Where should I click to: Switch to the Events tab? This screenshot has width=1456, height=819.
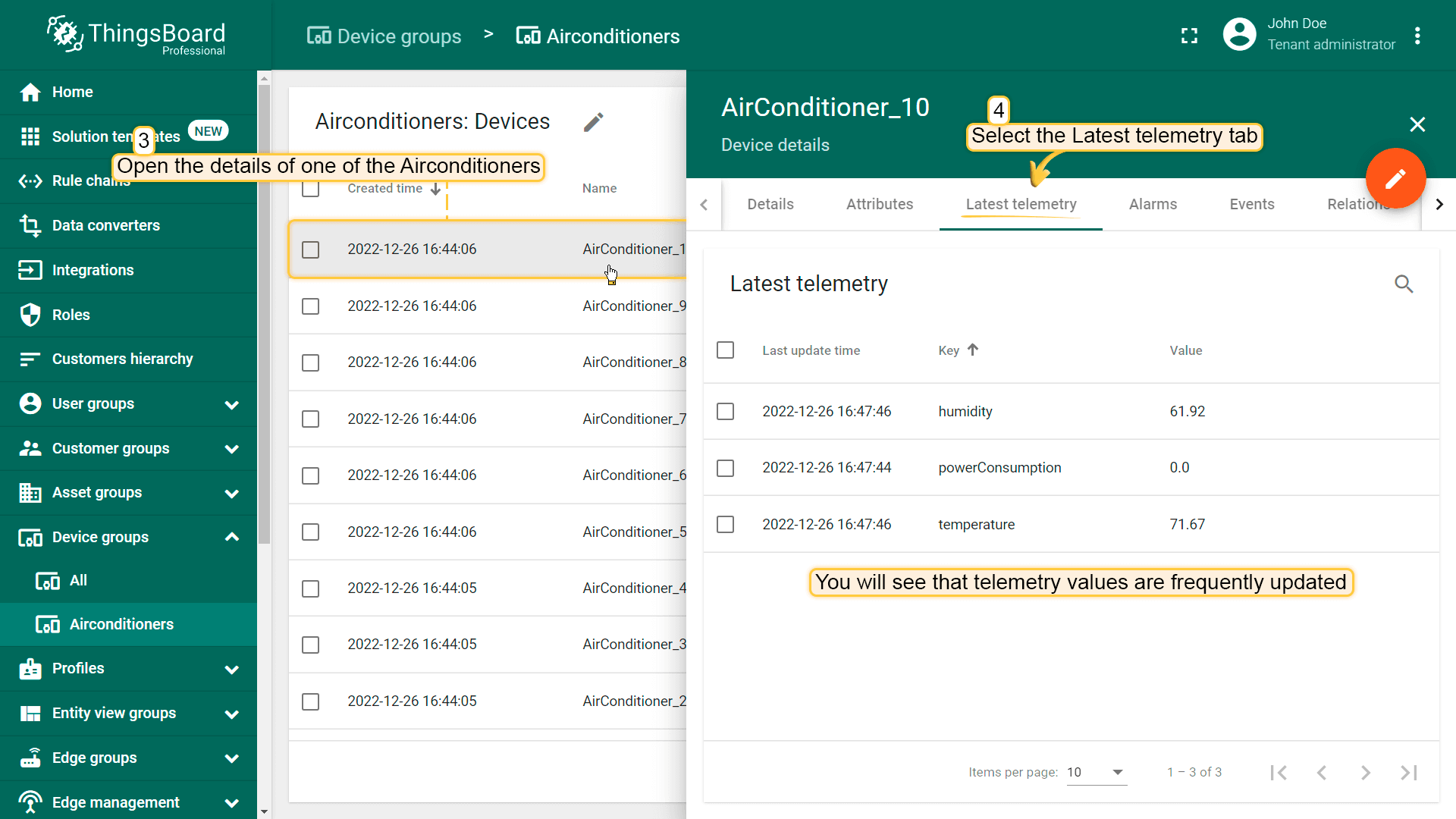[x=1252, y=204]
